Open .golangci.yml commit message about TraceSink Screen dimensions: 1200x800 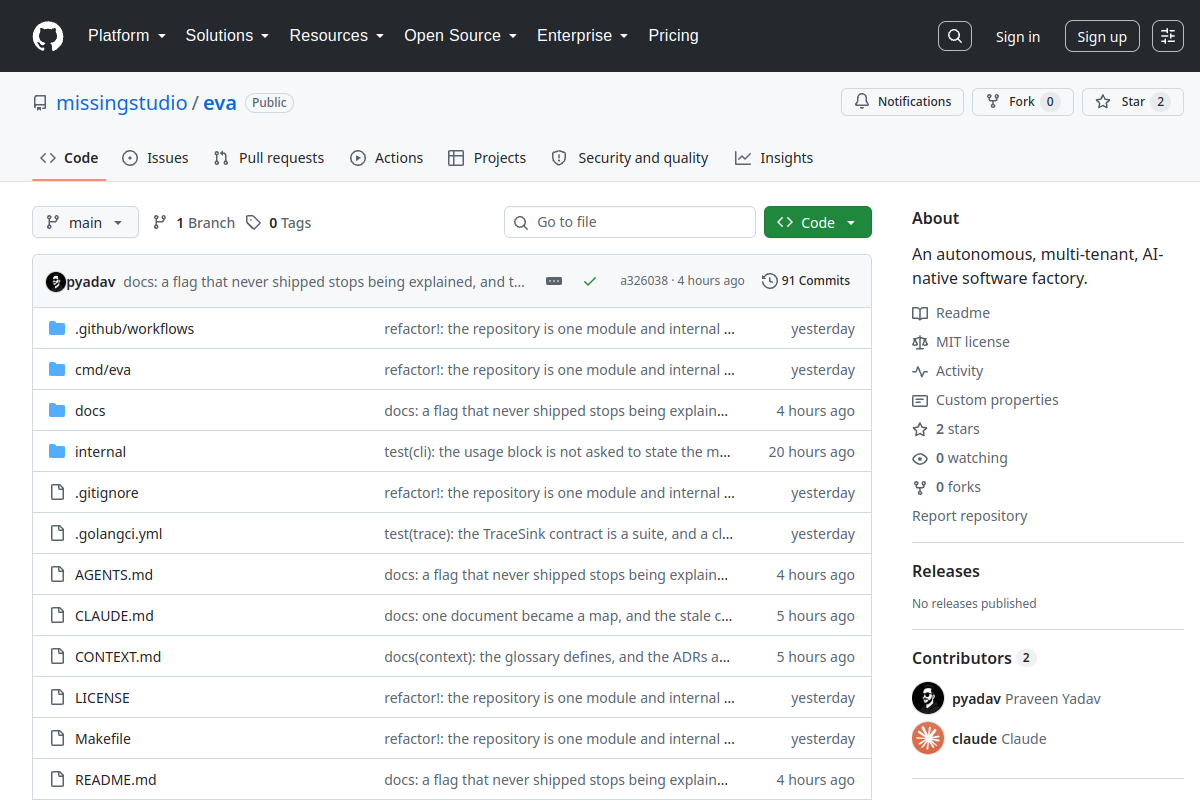tap(559, 534)
